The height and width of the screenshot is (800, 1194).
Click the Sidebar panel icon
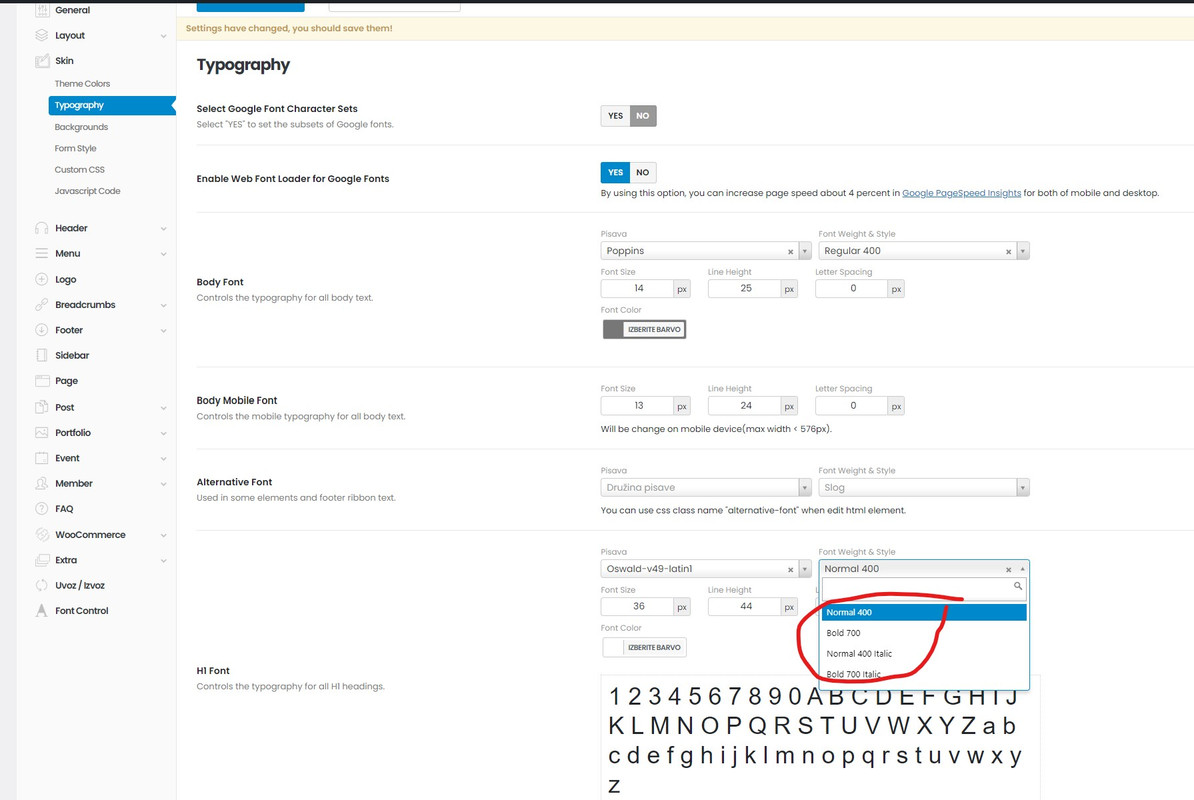click(x=42, y=355)
